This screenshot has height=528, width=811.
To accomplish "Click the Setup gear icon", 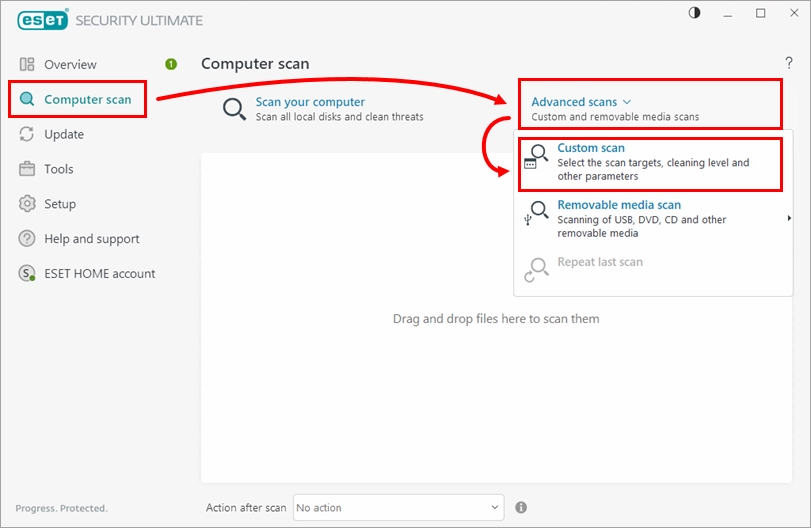I will pyautogui.click(x=27, y=204).
